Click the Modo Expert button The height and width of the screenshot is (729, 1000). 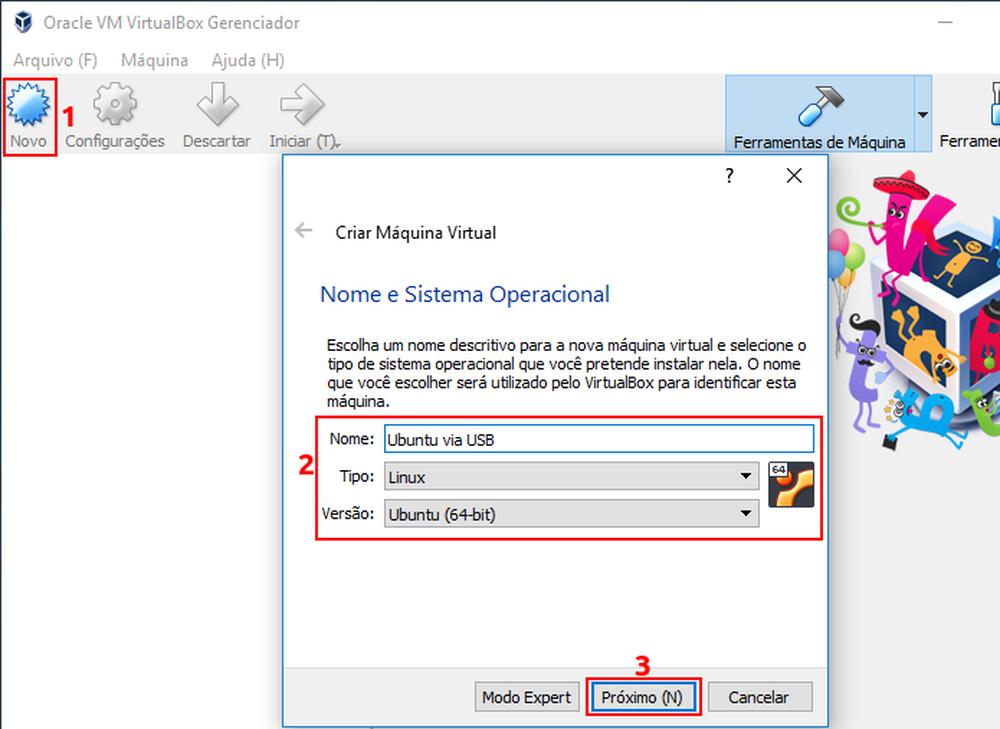coord(527,696)
